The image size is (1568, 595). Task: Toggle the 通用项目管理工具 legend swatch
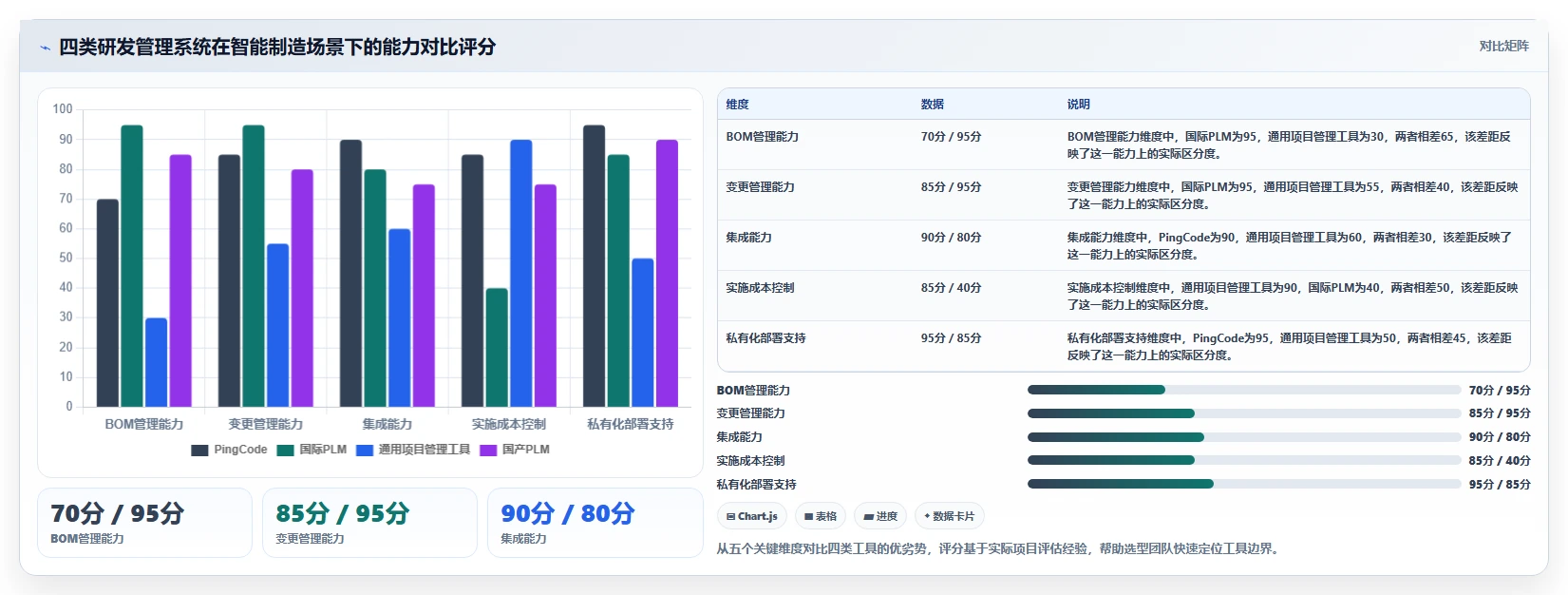click(365, 451)
